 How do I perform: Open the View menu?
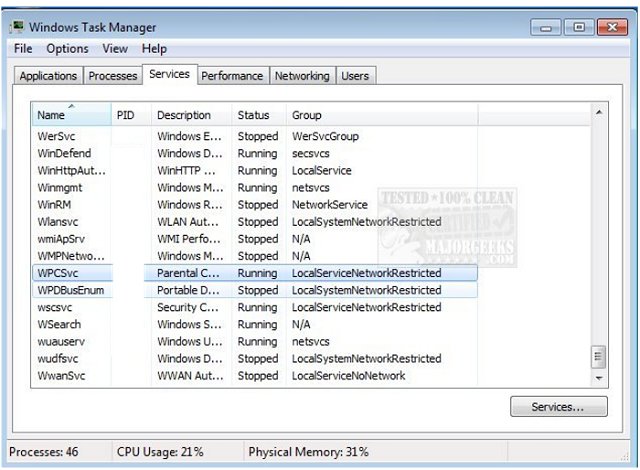click(115, 49)
